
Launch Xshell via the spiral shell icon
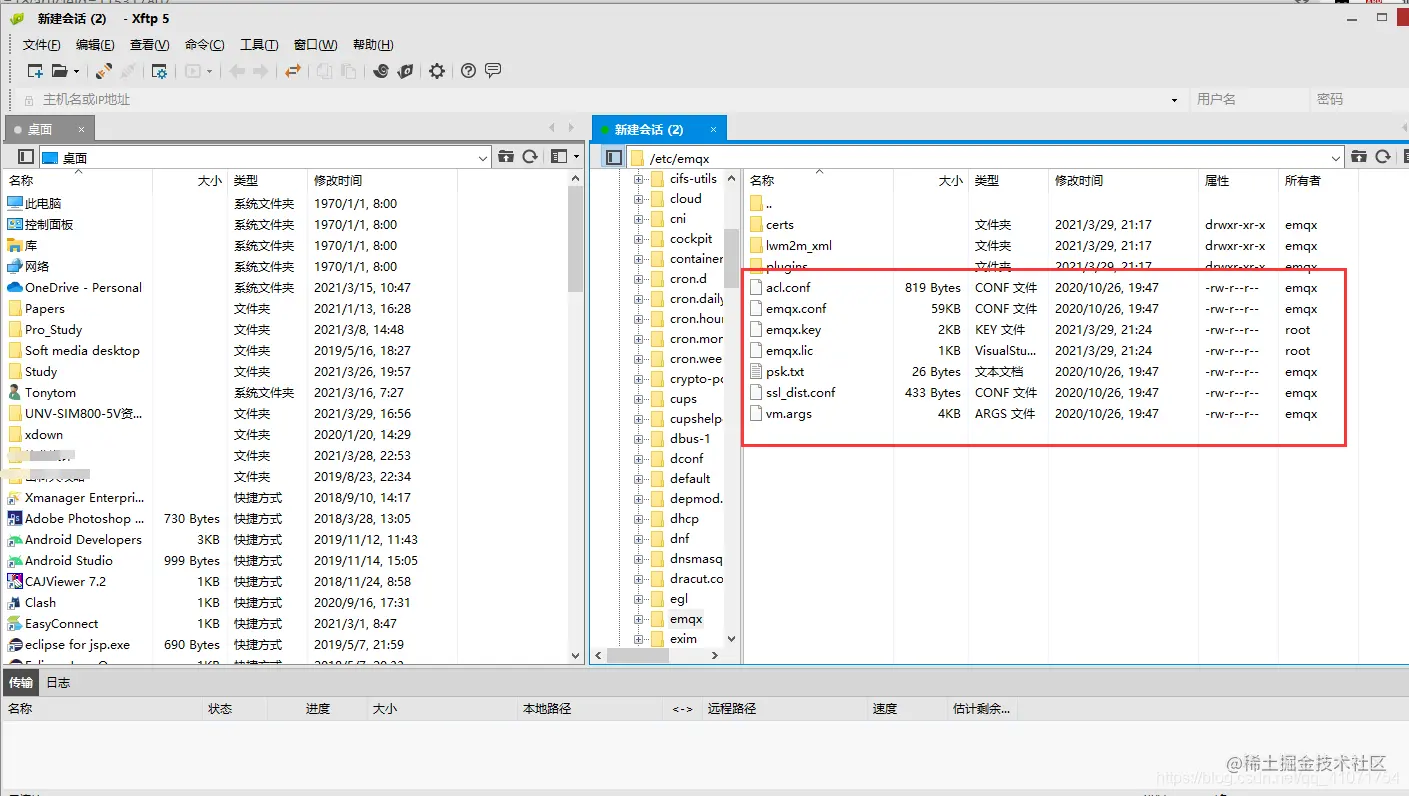click(381, 71)
